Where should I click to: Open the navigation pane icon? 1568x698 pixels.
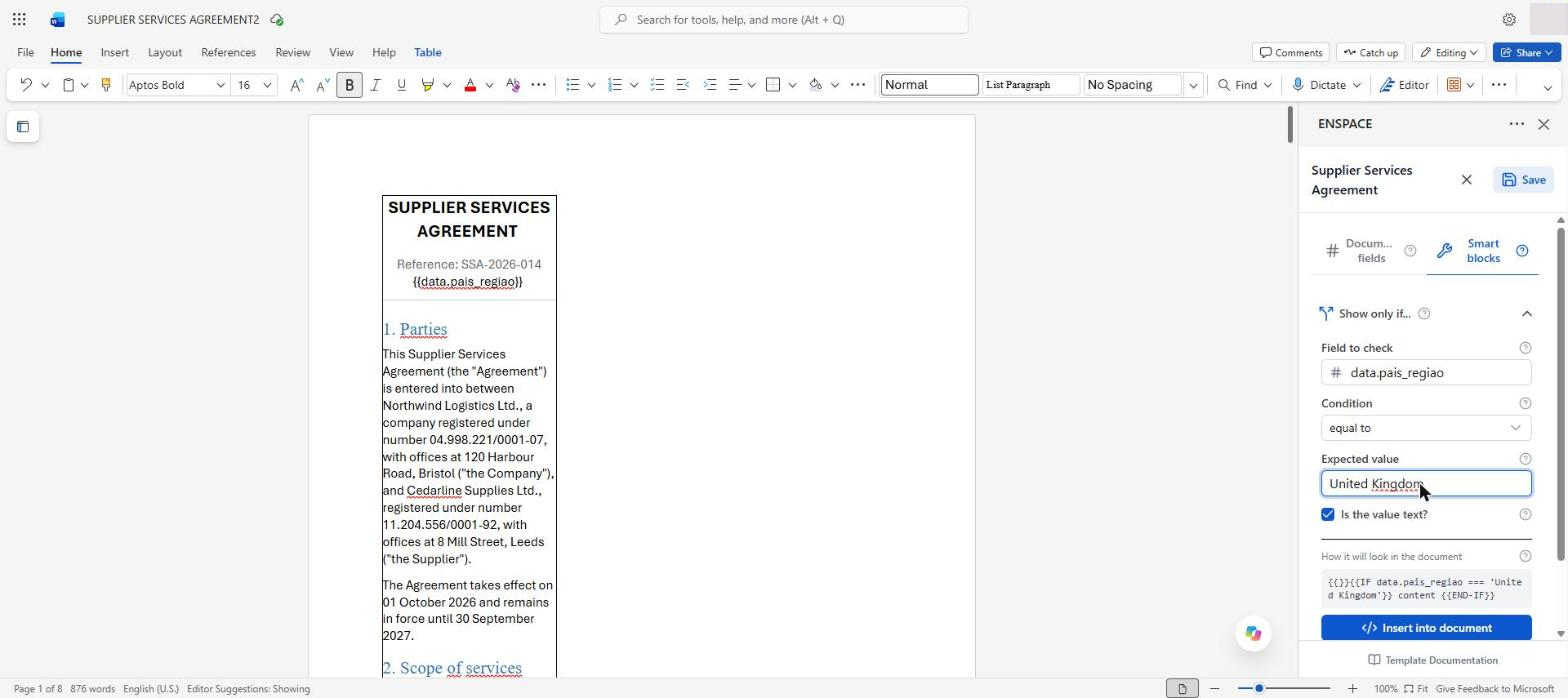pos(23,127)
